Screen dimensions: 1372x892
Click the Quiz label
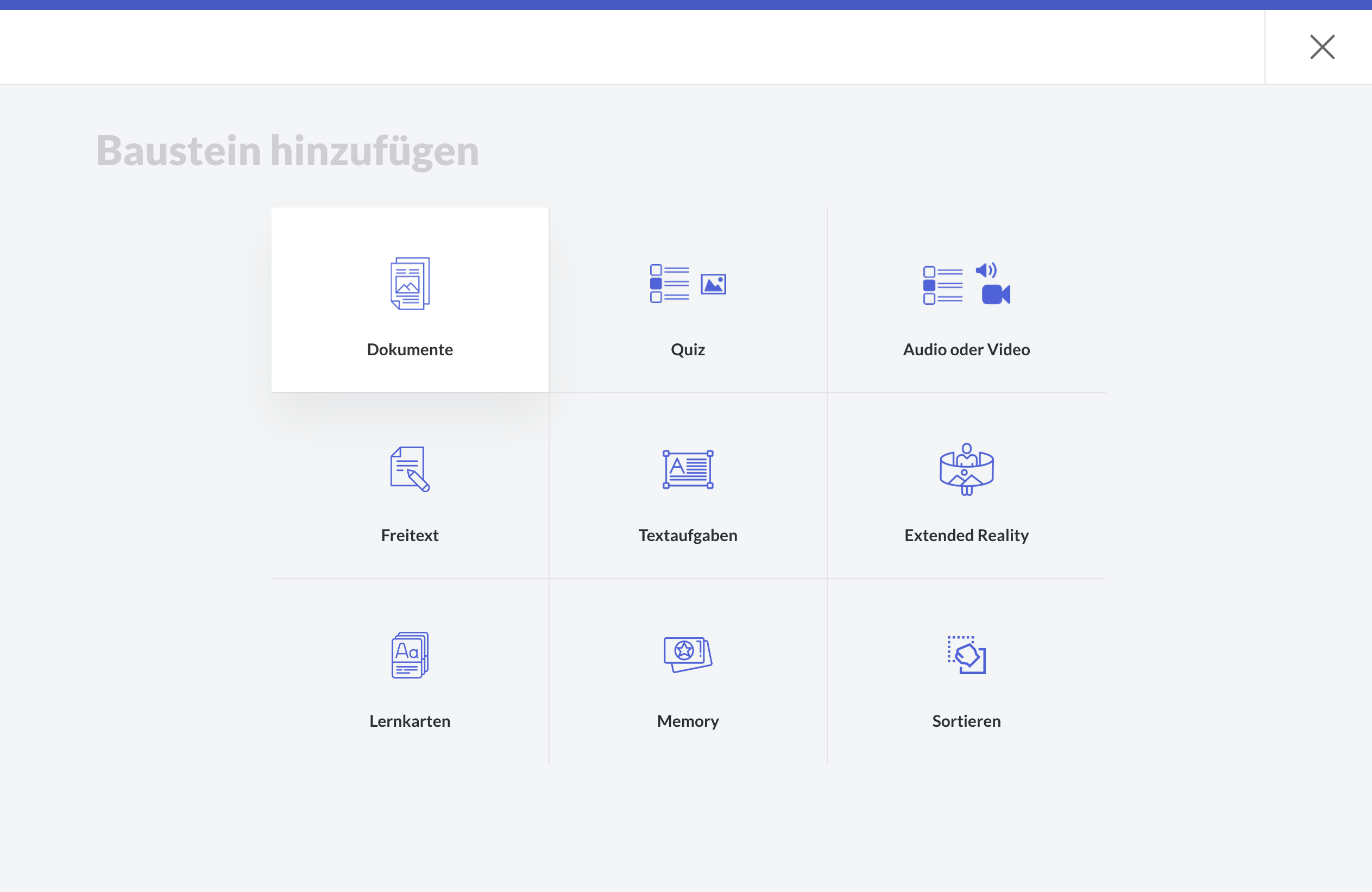click(x=688, y=349)
